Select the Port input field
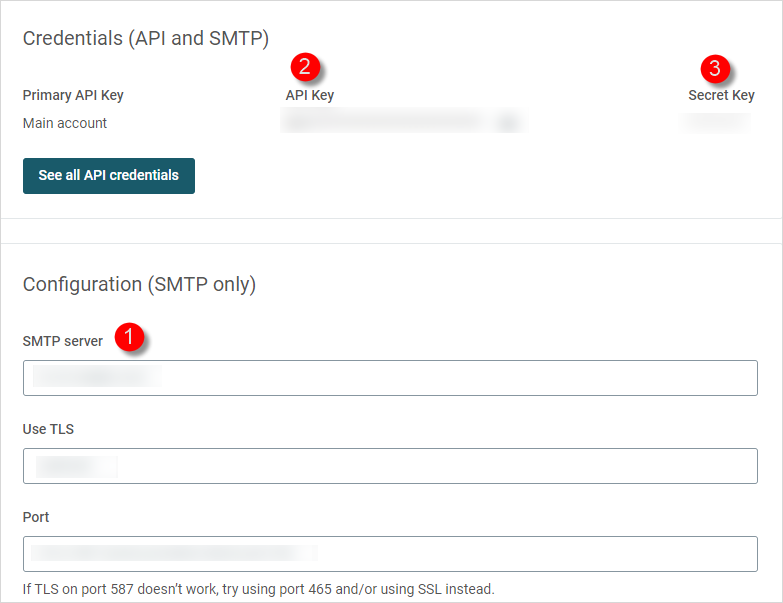 click(390, 554)
